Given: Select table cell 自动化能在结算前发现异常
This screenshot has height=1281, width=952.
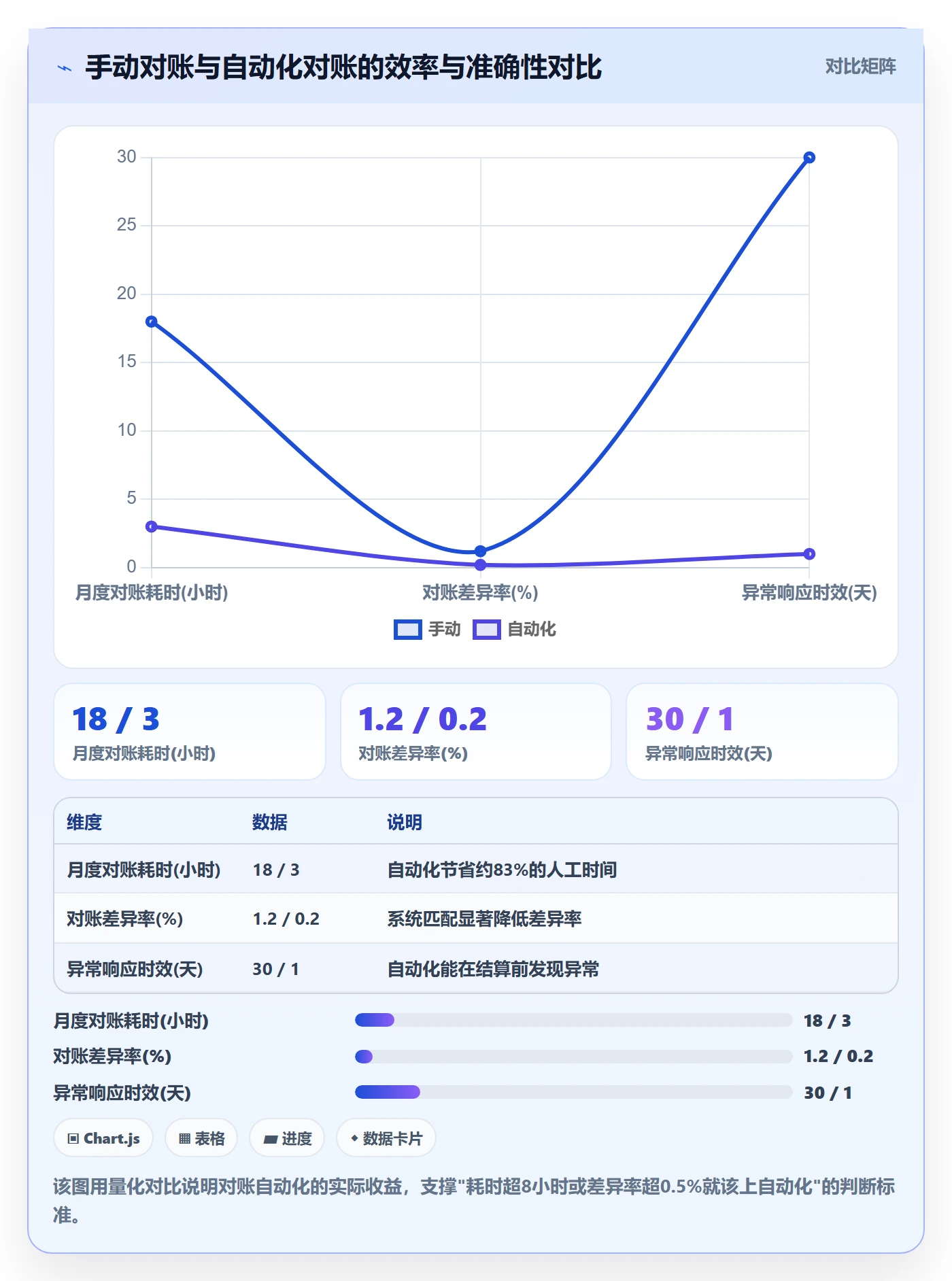Looking at the screenshot, I should coord(493,969).
